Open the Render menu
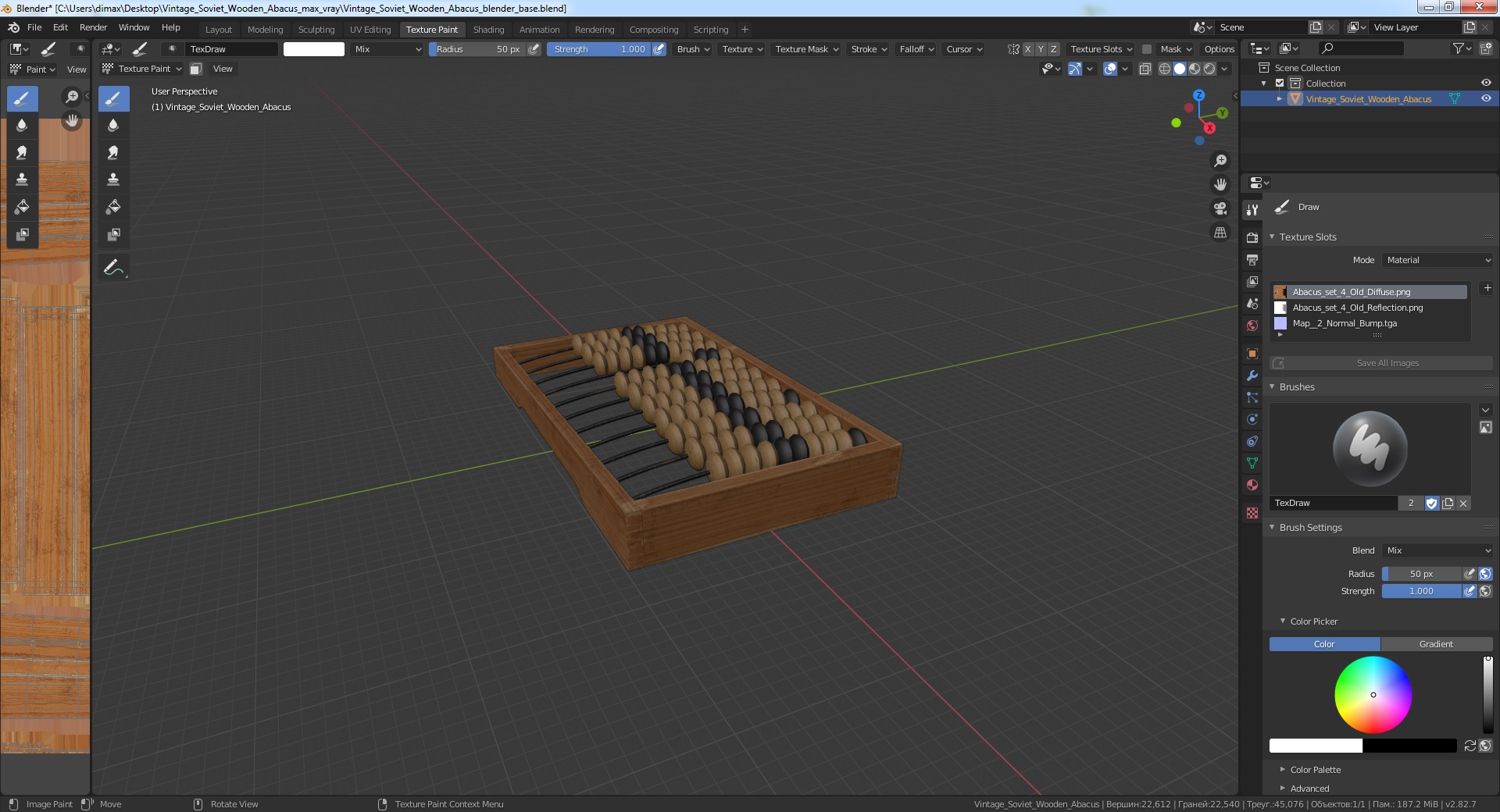Image resolution: width=1500 pixels, height=812 pixels. 93,27
